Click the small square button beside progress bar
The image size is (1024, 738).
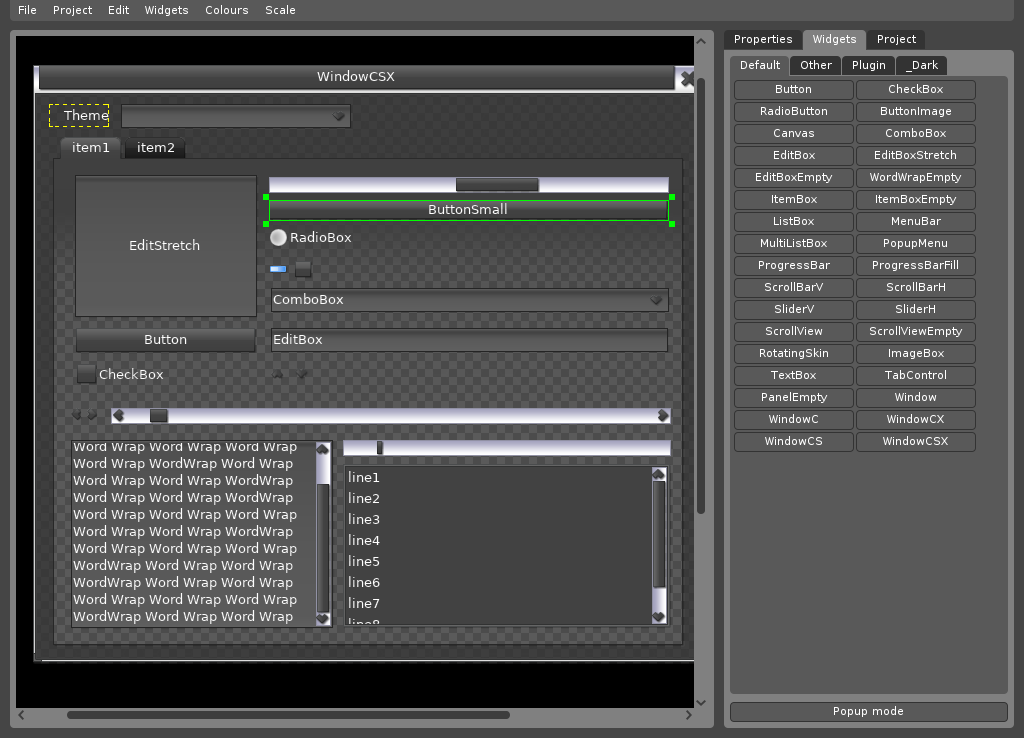(x=303, y=268)
